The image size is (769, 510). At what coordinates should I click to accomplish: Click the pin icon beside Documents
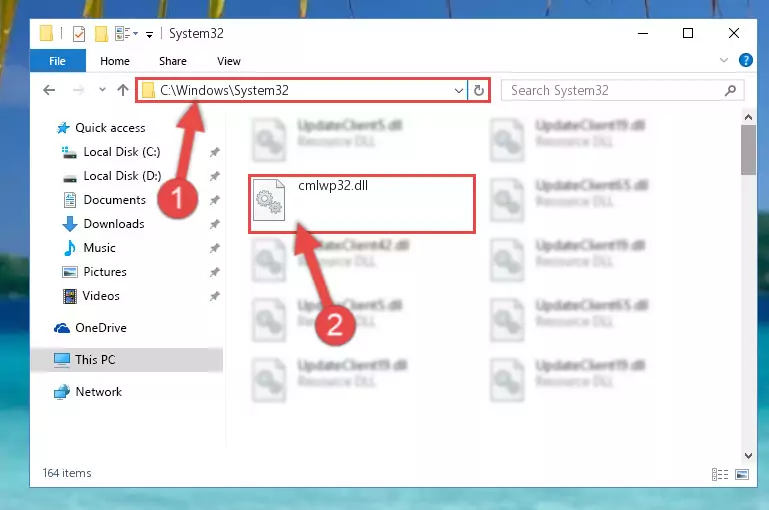coord(214,200)
